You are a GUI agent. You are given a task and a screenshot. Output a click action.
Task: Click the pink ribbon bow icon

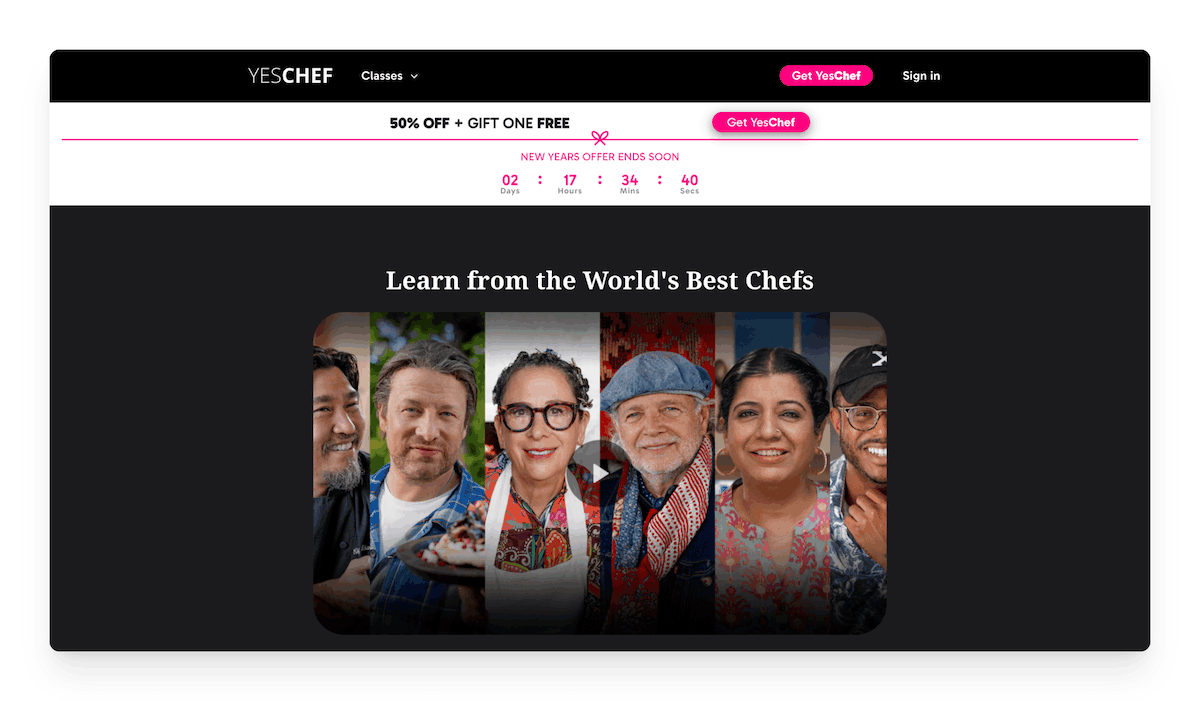tap(600, 138)
